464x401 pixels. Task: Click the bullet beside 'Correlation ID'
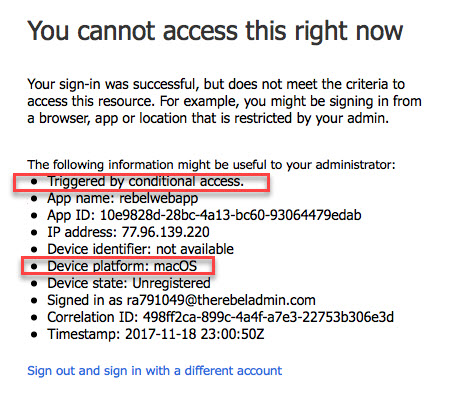[x=34, y=318]
